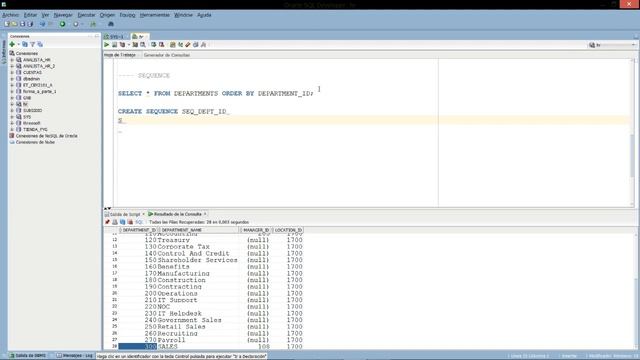Sort by the LOCATION_ID column header
640x360 pixels.
point(288,230)
